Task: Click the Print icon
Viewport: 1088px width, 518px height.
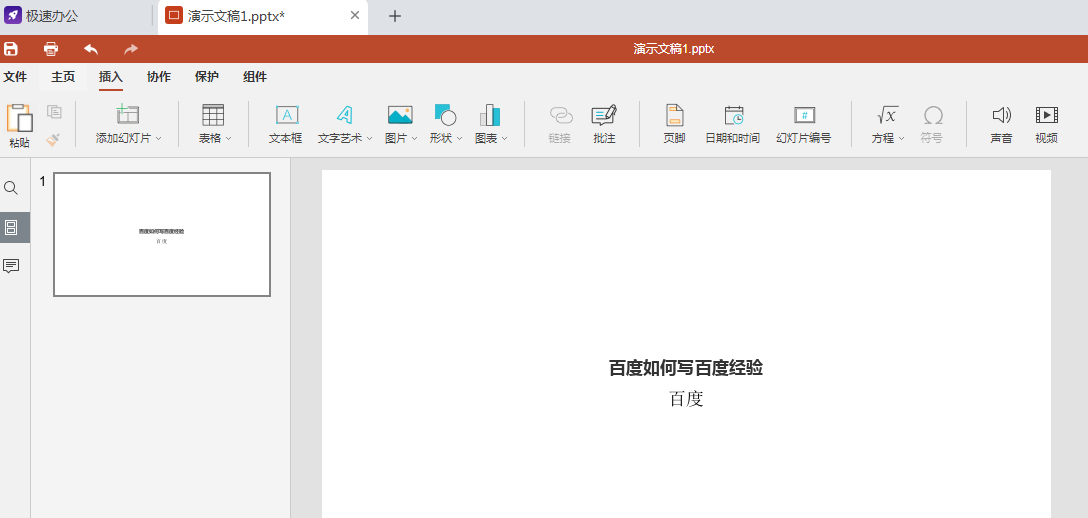Action: click(51, 49)
